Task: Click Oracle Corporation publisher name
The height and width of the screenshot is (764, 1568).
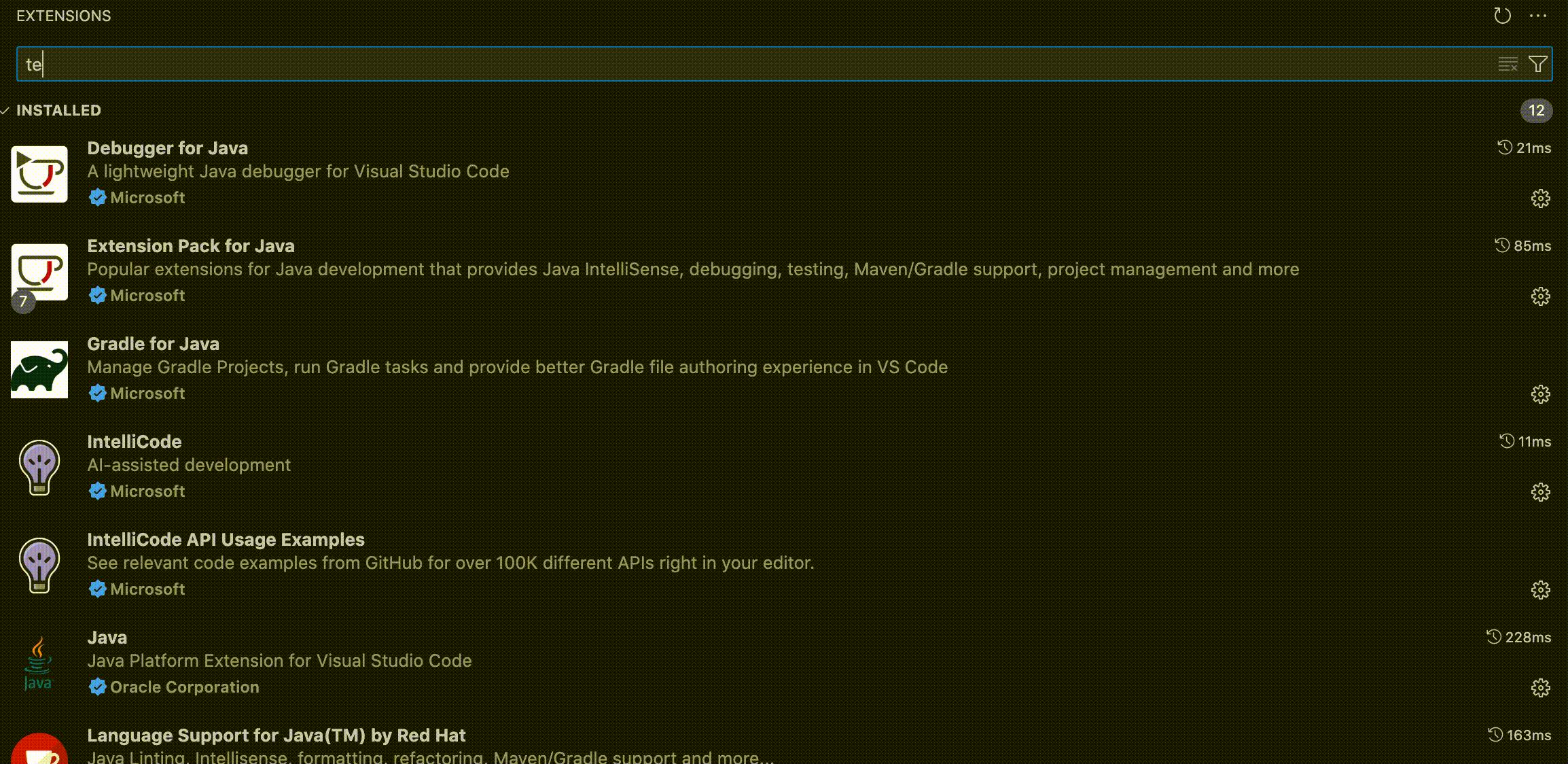Action: click(185, 687)
